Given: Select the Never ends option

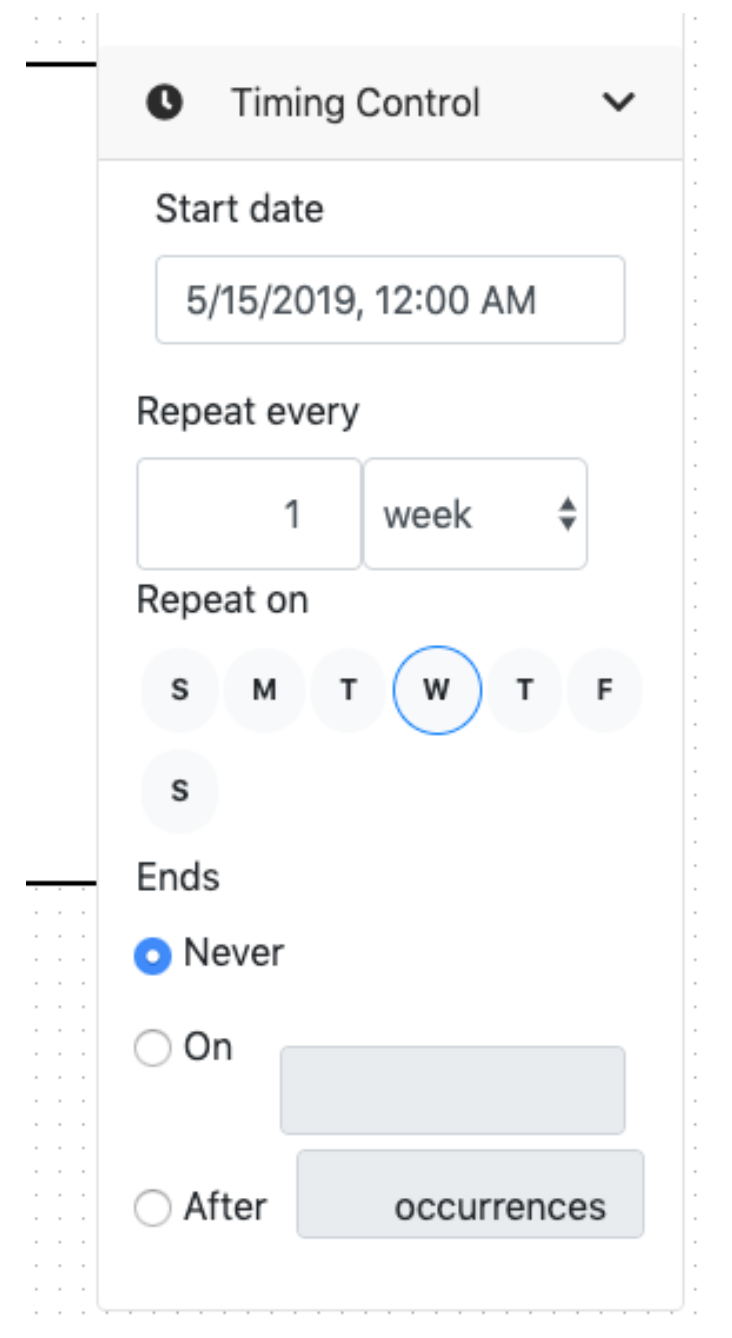Looking at the screenshot, I should tap(152, 954).
